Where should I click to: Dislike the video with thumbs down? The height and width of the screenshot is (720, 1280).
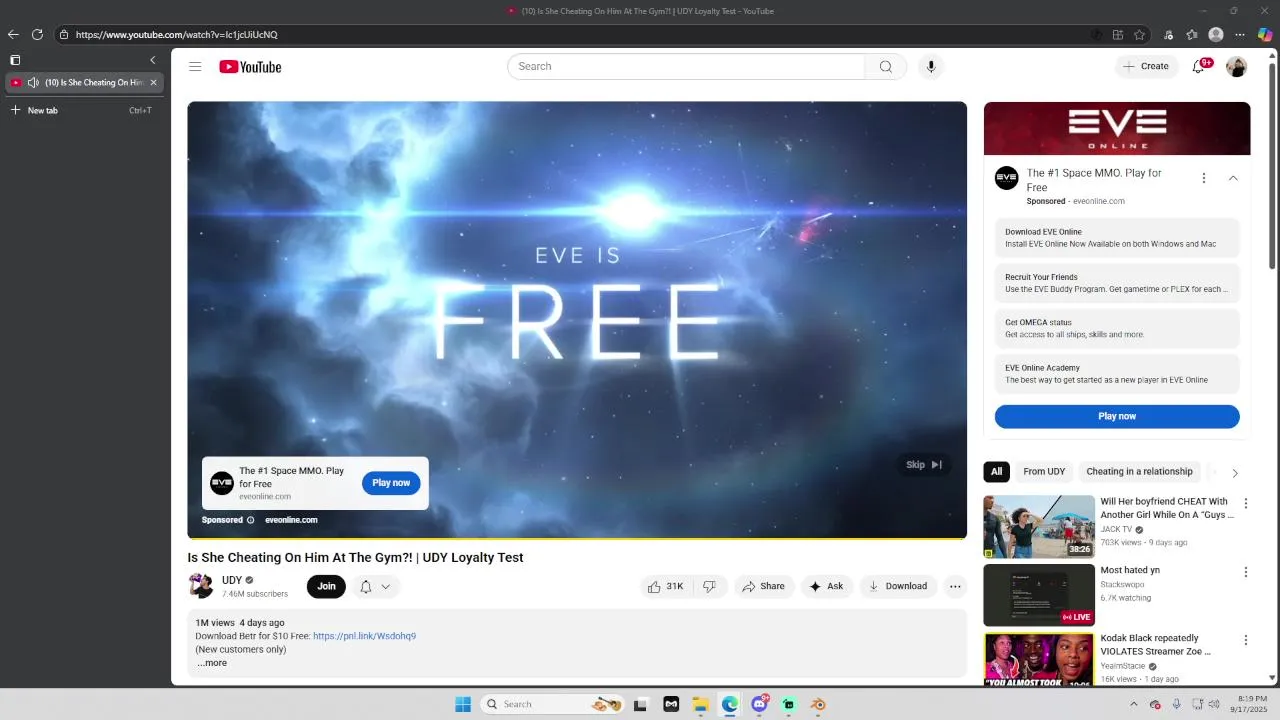coord(709,586)
